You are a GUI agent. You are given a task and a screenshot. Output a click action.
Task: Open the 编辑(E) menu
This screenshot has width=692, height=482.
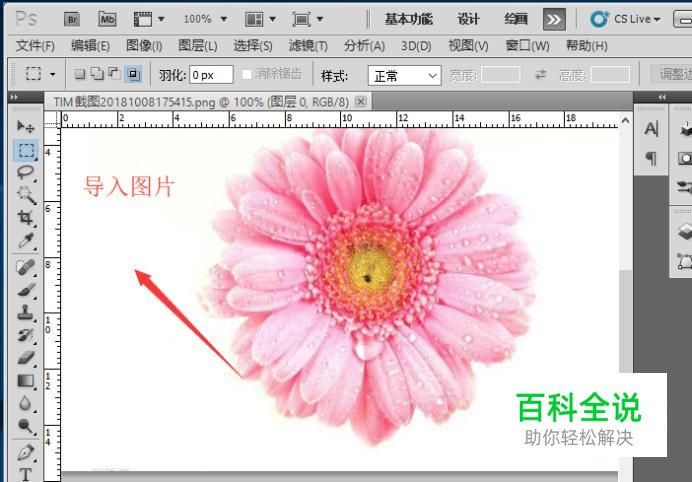(90, 46)
